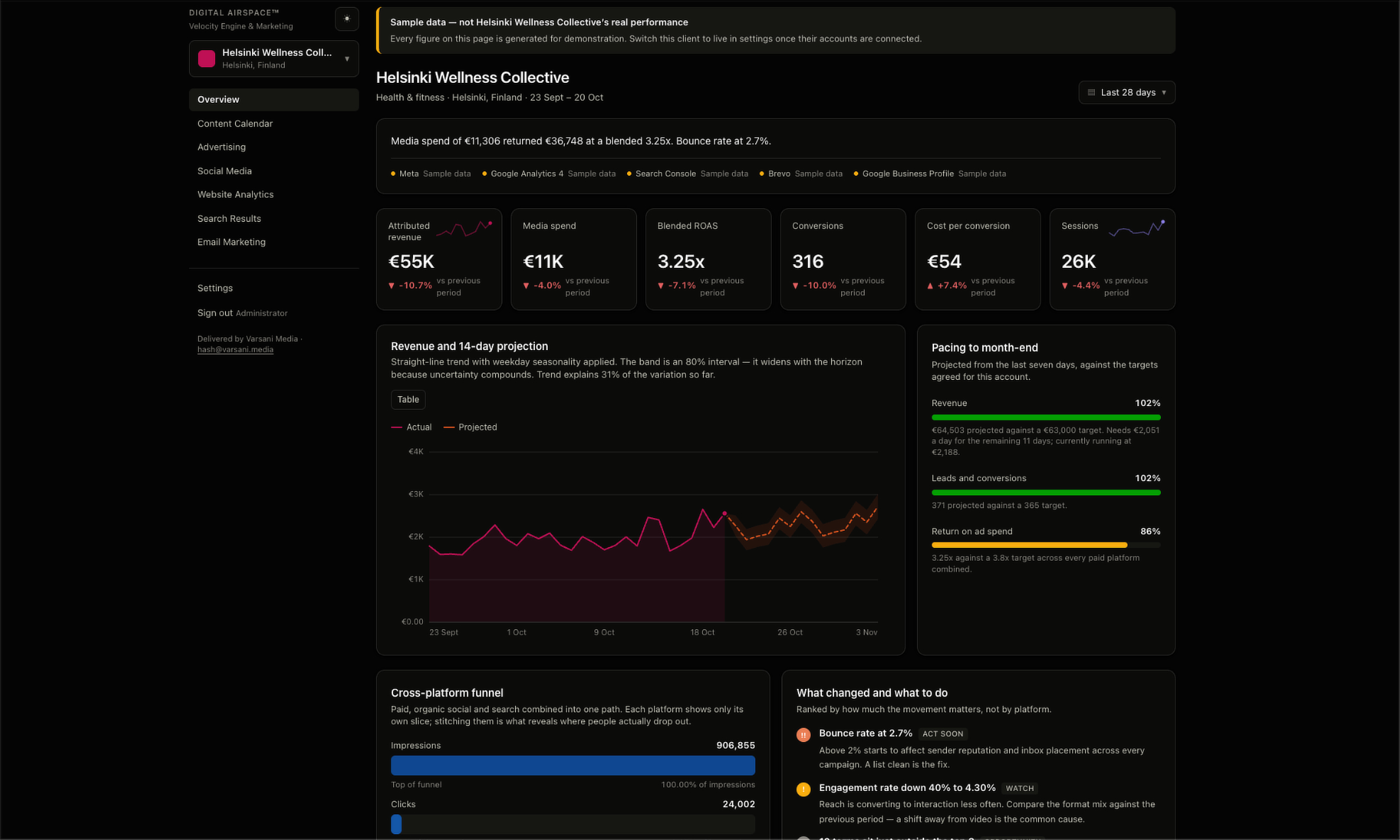The image size is (1400, 840).
Task: Click the Digital Airspace brand title
Action: [234, 13]
